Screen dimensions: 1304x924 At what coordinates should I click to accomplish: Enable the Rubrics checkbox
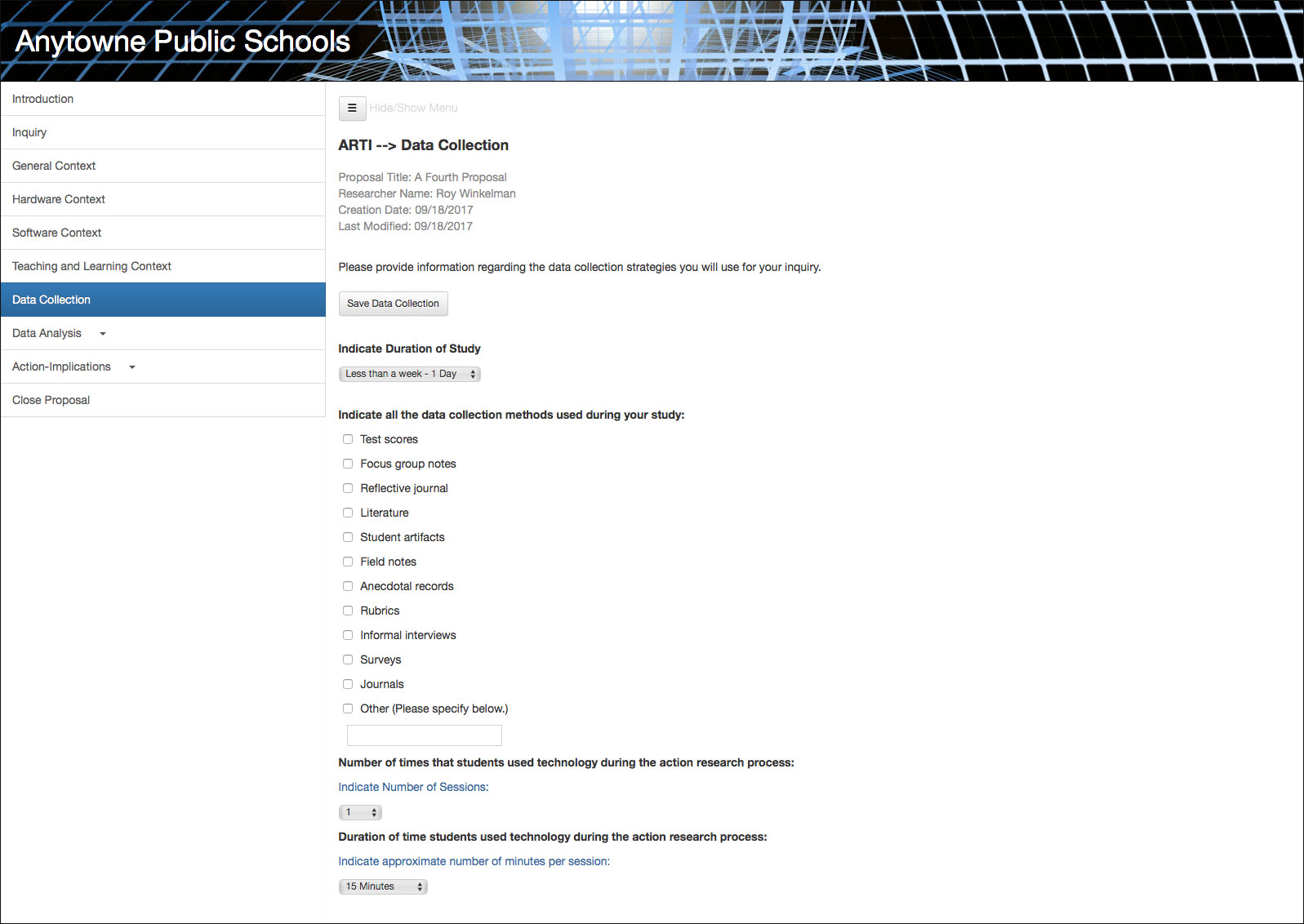pos(348,611)
